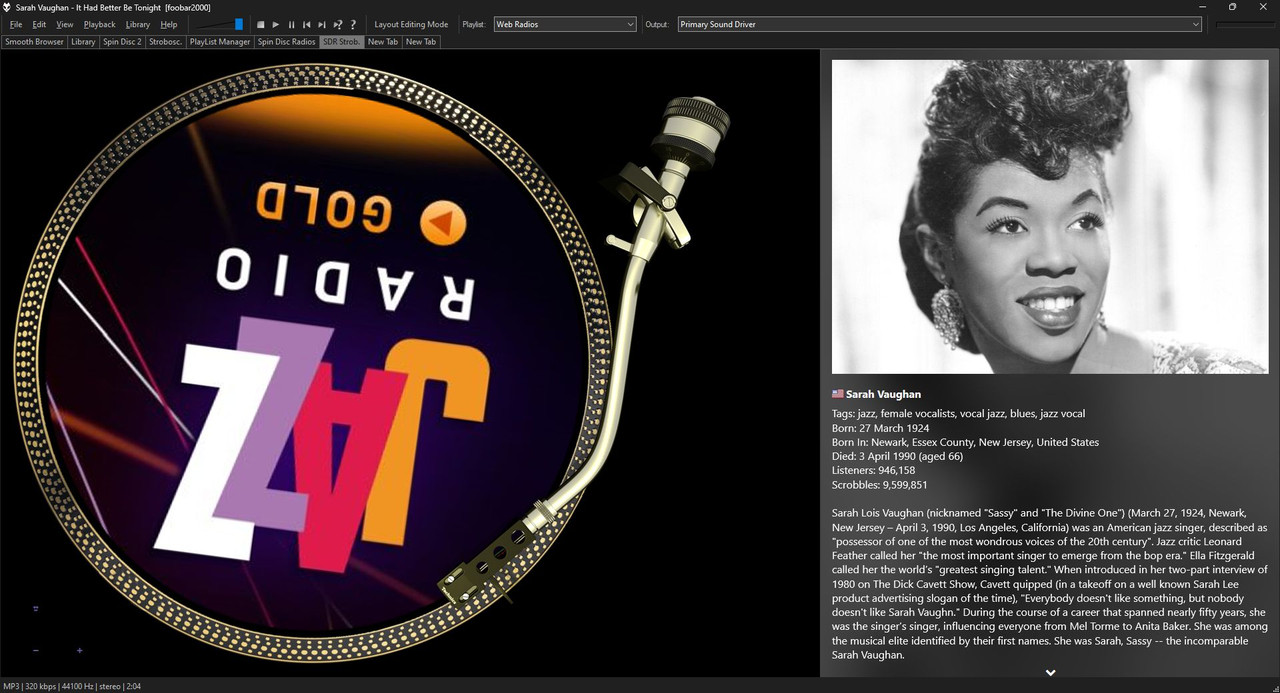The width and height of the screenshot is (1280, 693).
Task: Click the Layout Editing Mode button
Action: pyautogui.click(x=411, y=24)
